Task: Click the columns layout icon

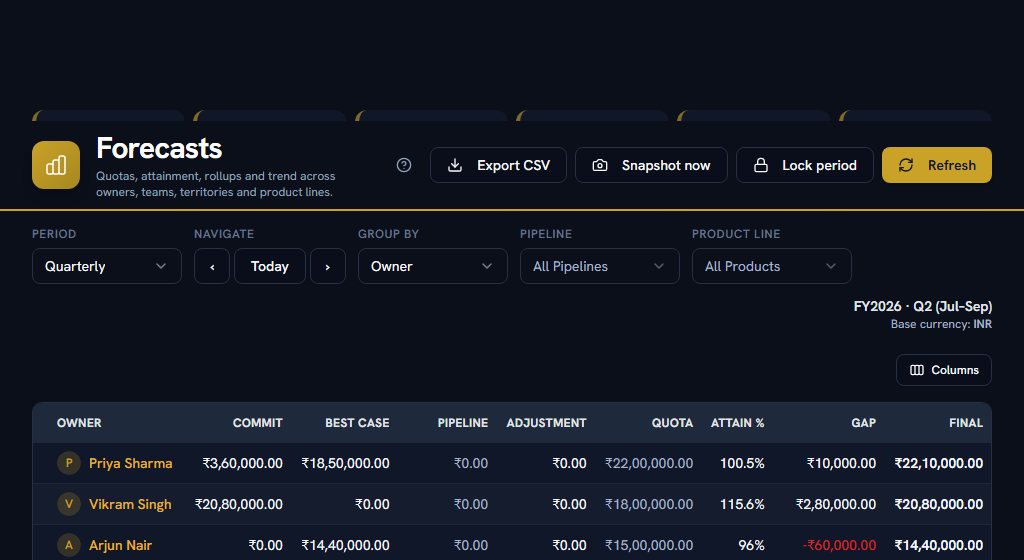Action: (917, 370)
